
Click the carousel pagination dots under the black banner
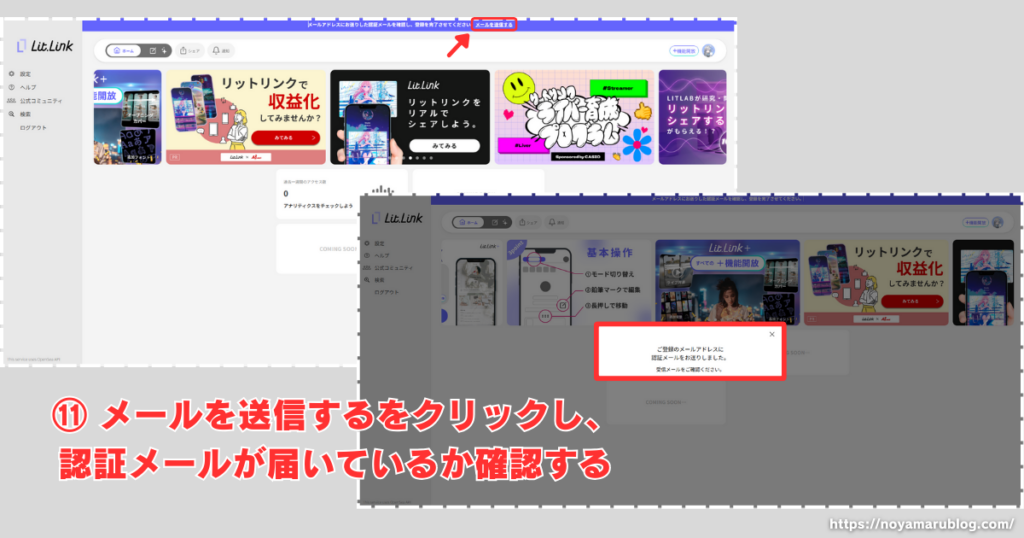click(x=410, y=159)
